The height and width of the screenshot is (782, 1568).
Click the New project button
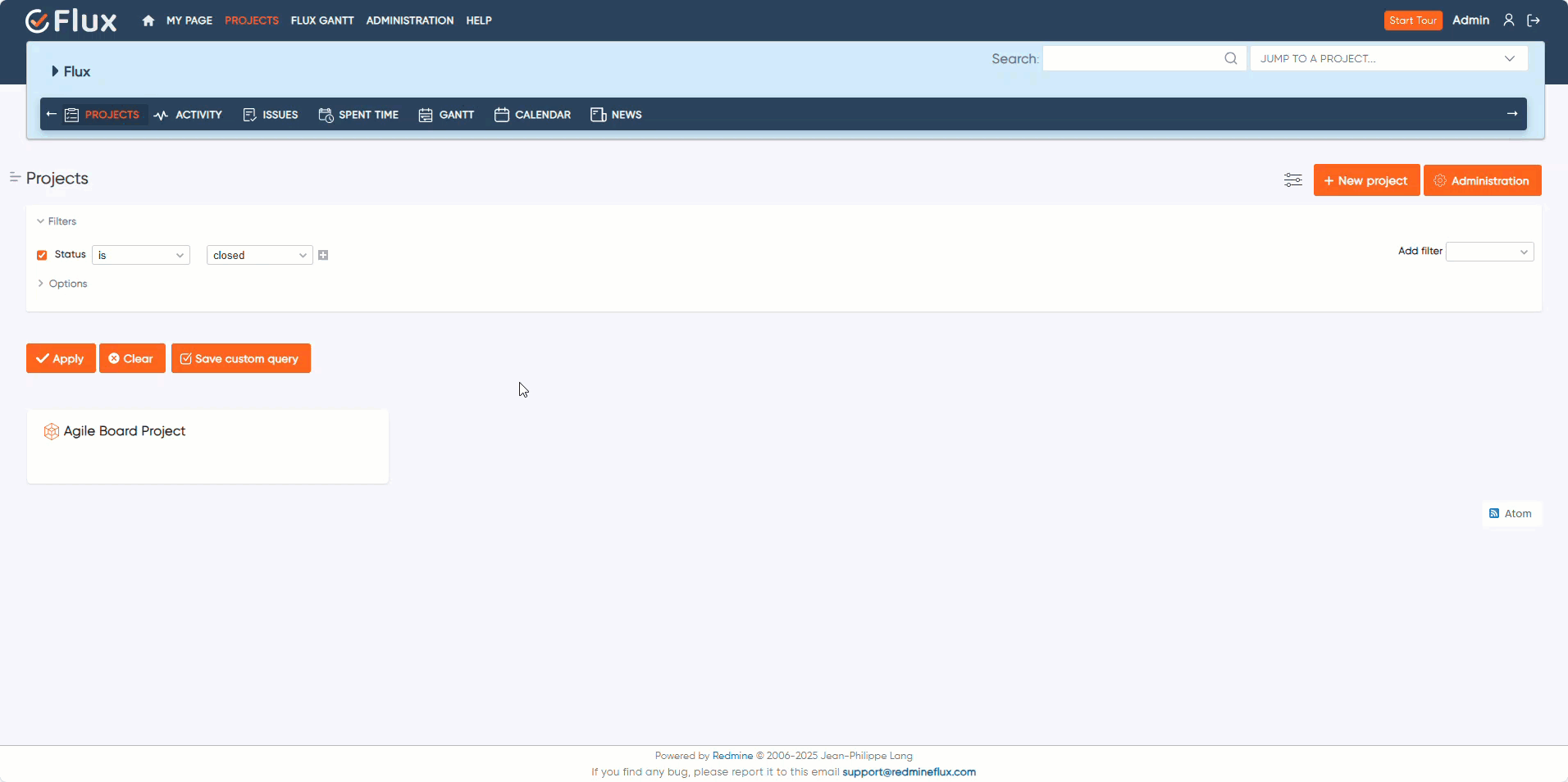1366,180
